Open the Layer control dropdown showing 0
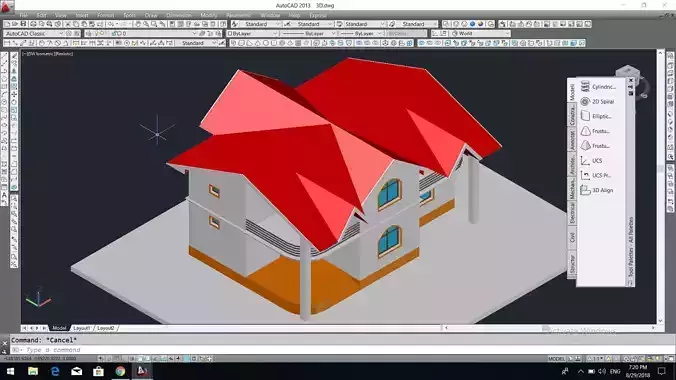676x380 pixels. (154, 33)
